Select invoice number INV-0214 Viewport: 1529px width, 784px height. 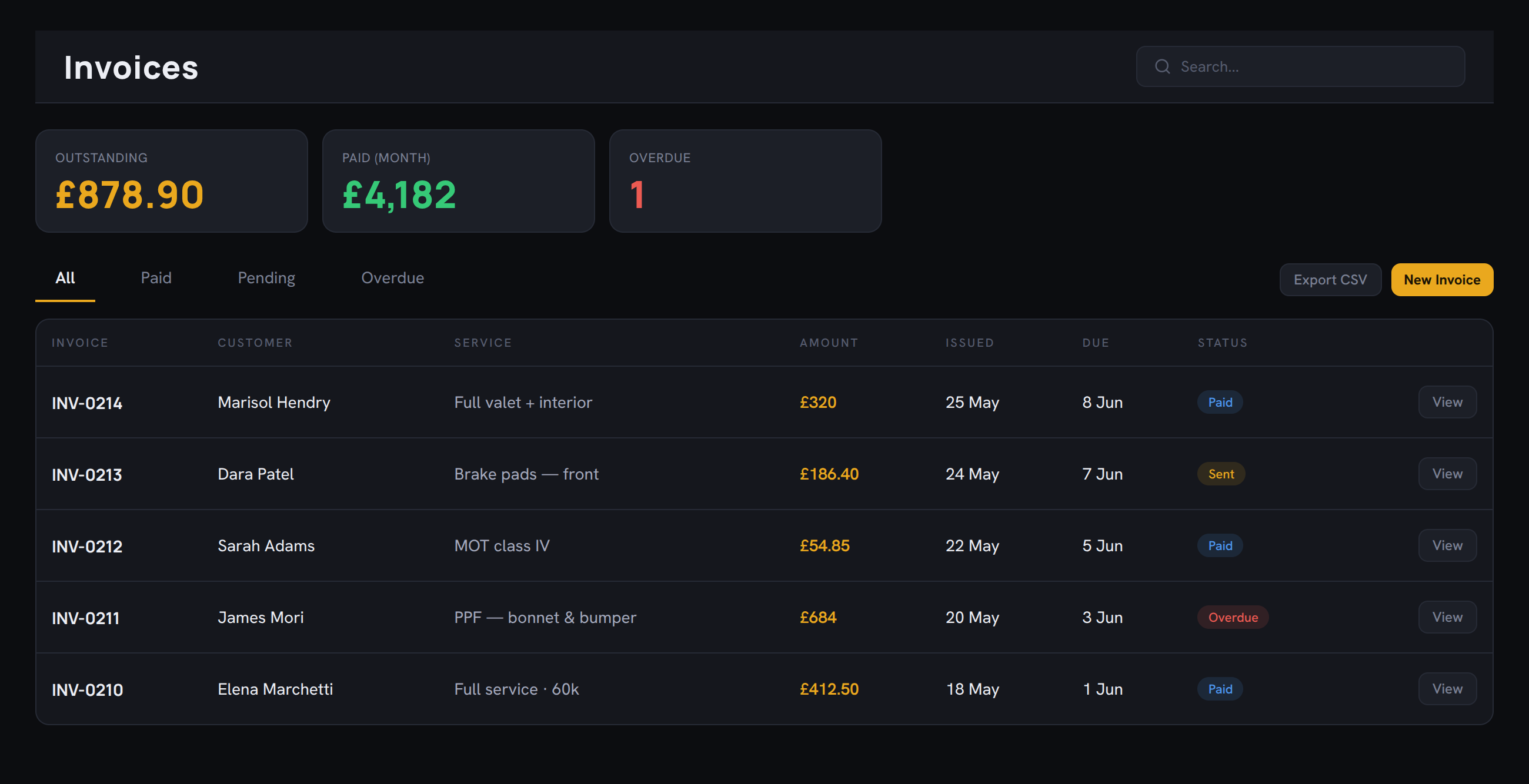[87, 403]
